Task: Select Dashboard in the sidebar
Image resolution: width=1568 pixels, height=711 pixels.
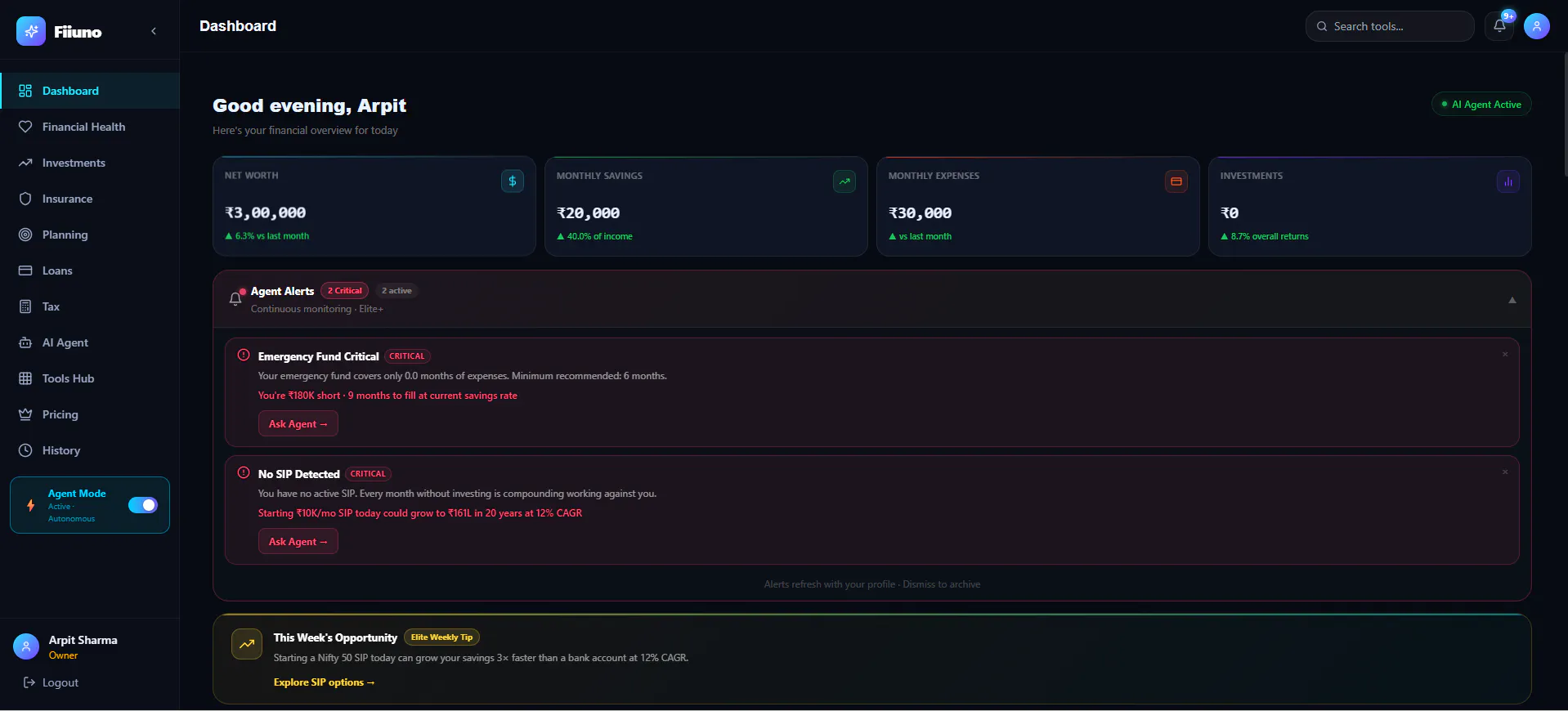Action: pos(90,91)
